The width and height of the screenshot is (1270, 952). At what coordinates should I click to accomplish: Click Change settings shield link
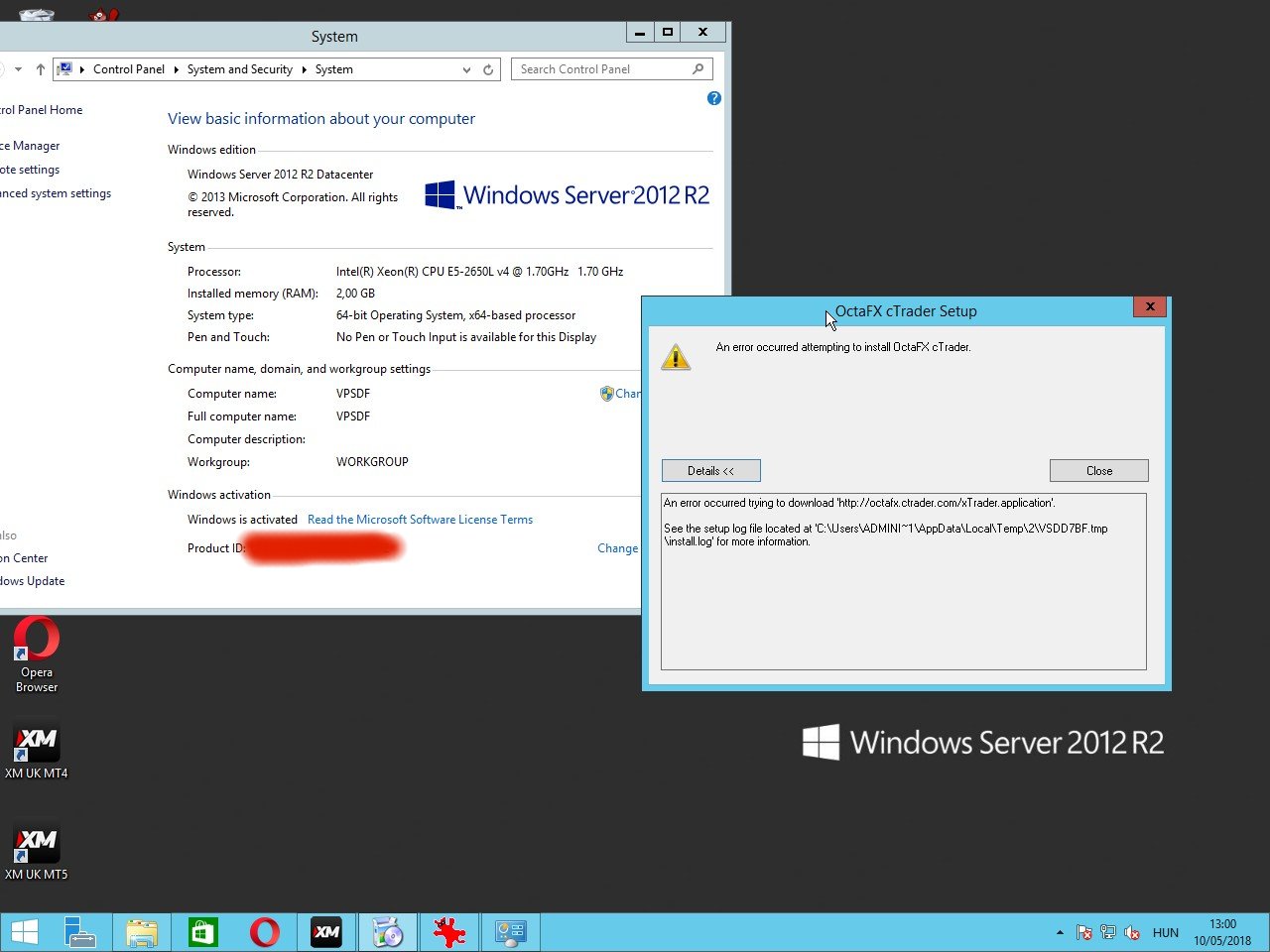620,394
